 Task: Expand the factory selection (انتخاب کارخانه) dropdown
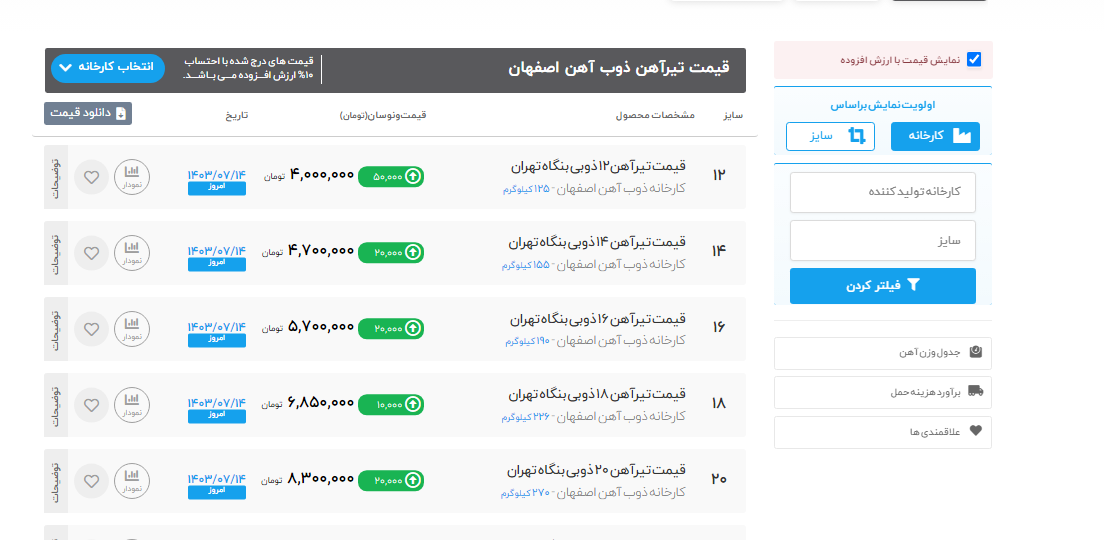coord(105,68)
